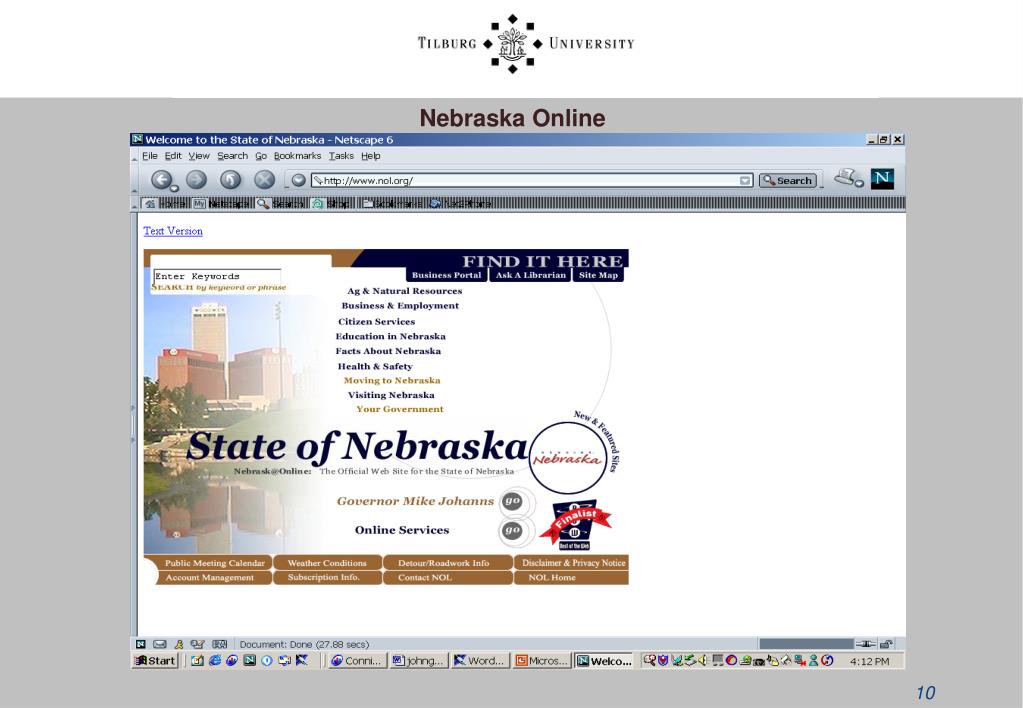Screen dimensions: 1023x708
Task: Follow the Text Version link
Action: 173,231
